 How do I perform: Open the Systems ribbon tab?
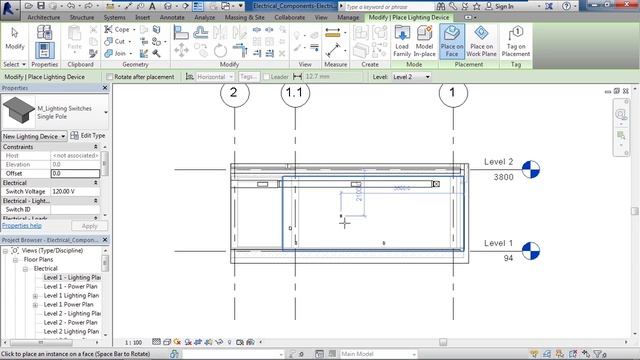tap(114, 18)
